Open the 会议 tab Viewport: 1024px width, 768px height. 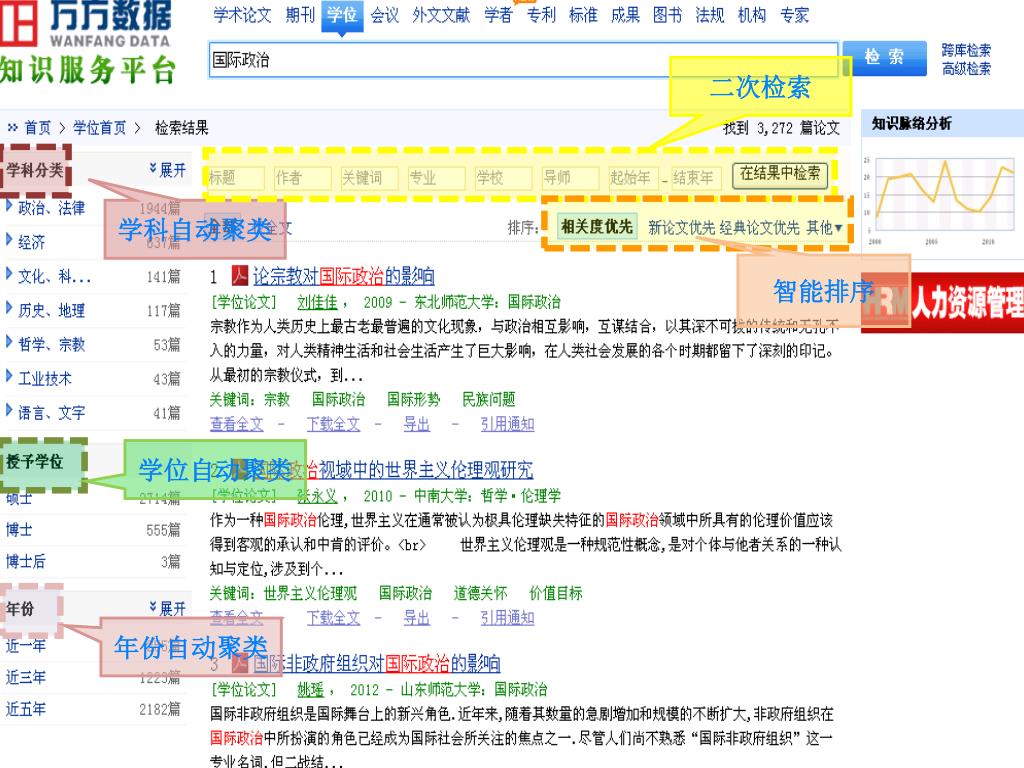[x=384, y=15]
